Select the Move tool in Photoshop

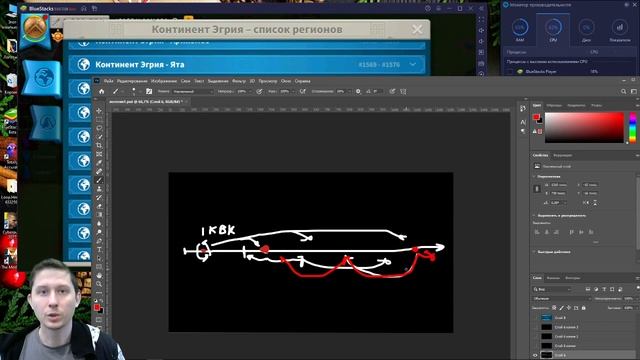99,111
